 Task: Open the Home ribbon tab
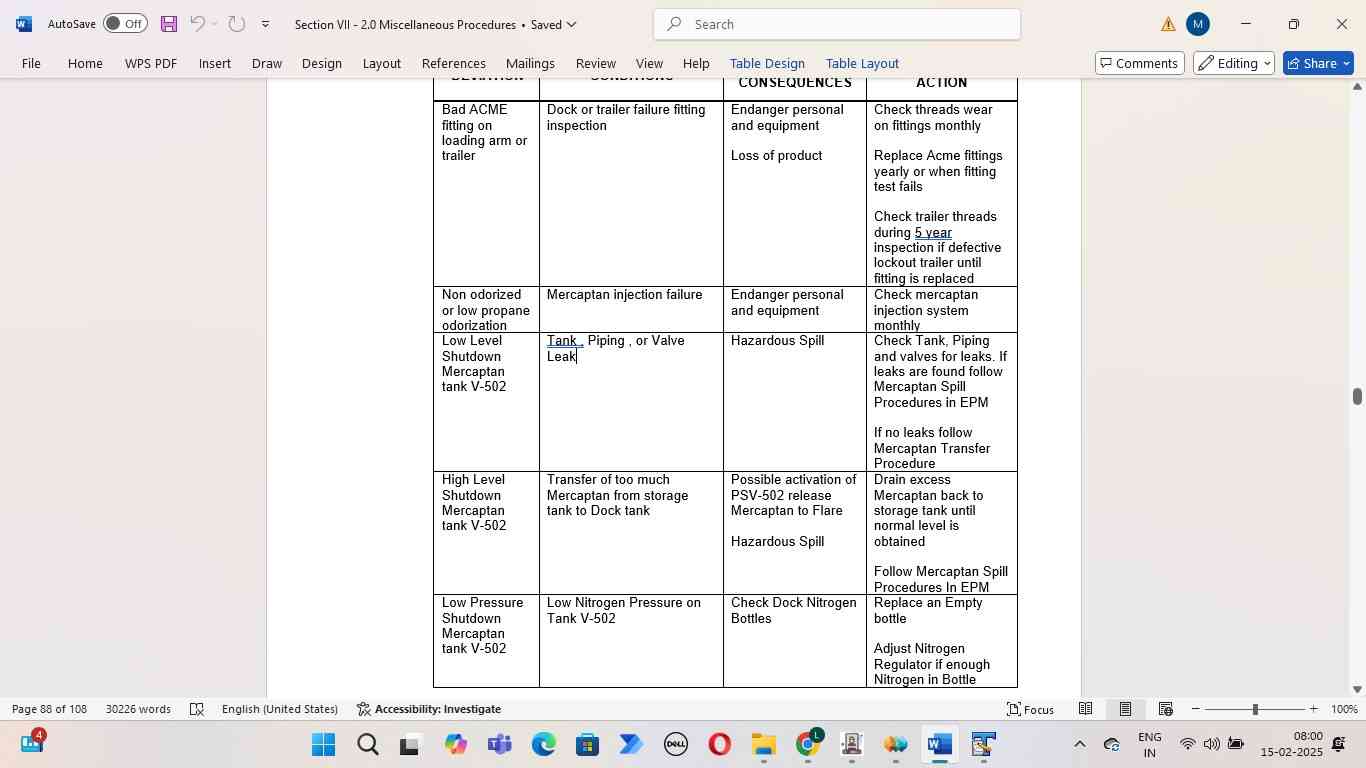pyautogui.click(x=85, y=63)
